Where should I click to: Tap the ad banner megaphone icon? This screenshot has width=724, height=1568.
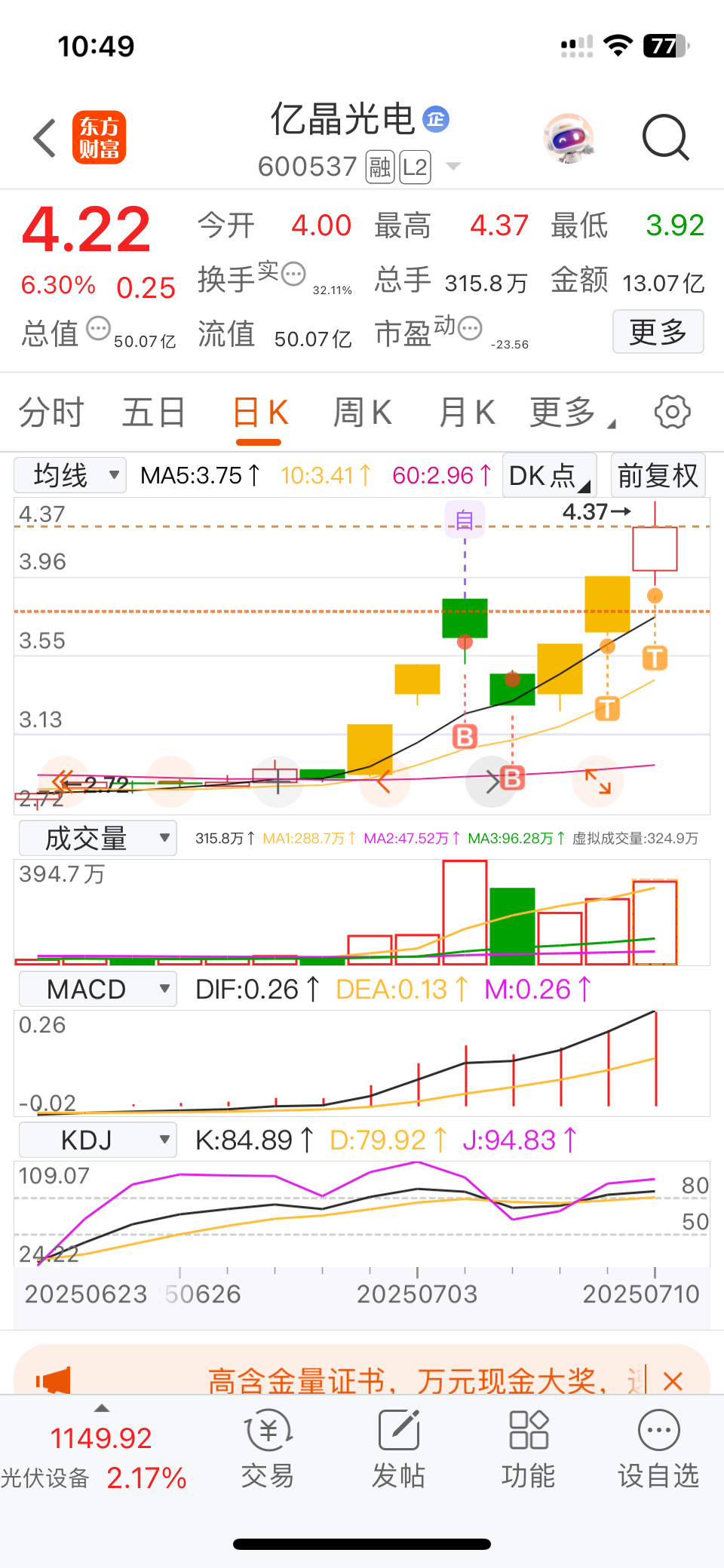pos(53,1380)
